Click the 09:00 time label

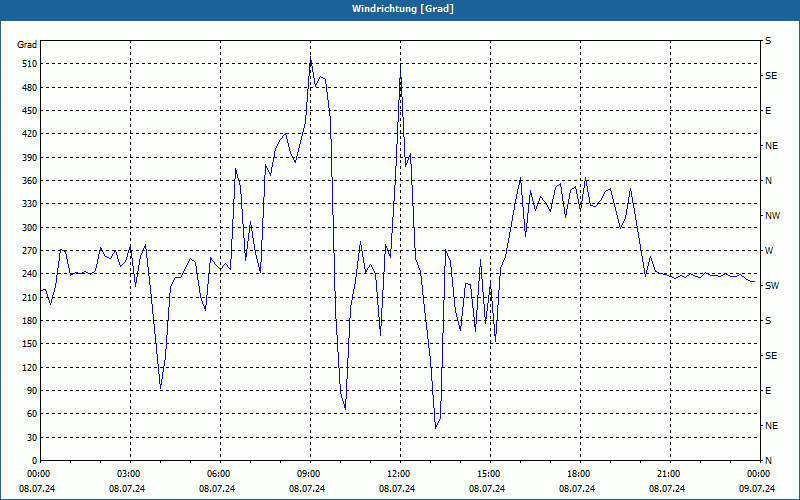(311, 473)
